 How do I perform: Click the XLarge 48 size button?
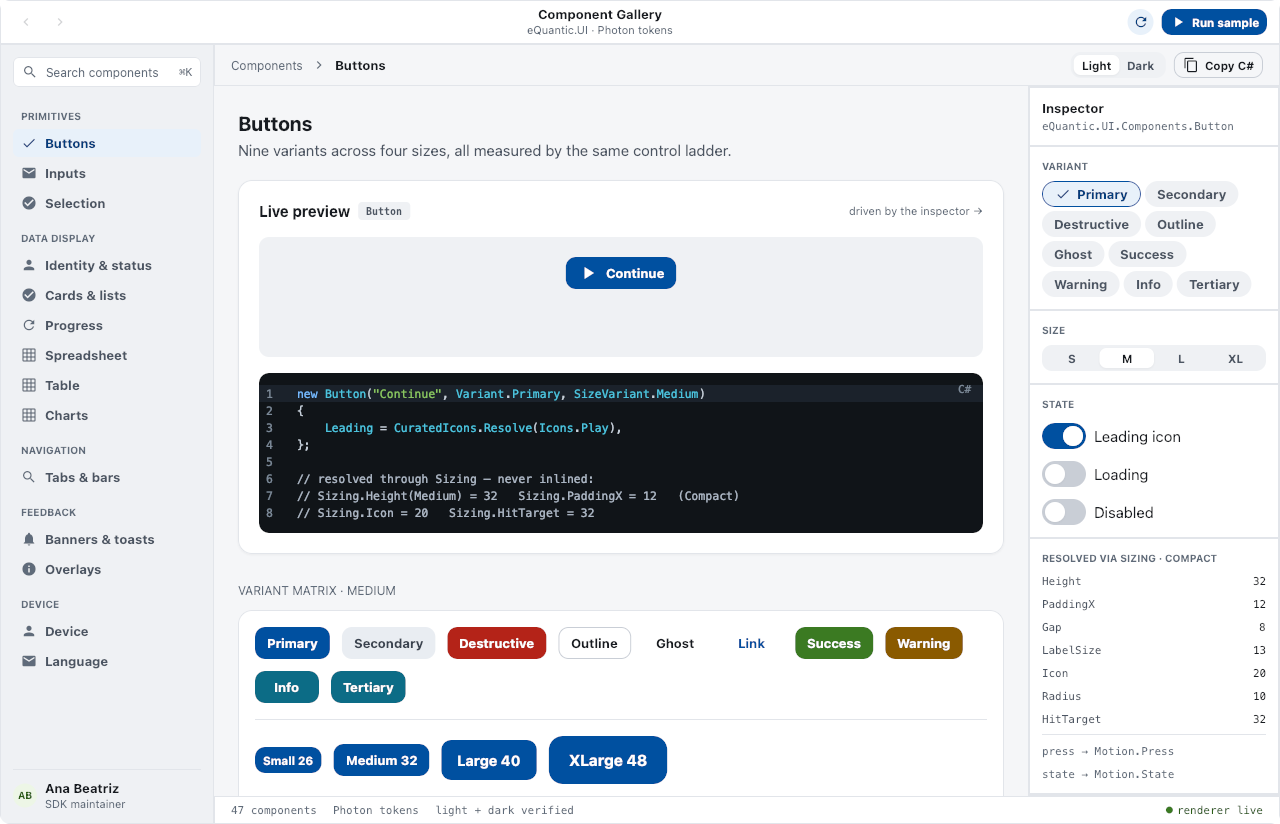[x=608, y=760]
